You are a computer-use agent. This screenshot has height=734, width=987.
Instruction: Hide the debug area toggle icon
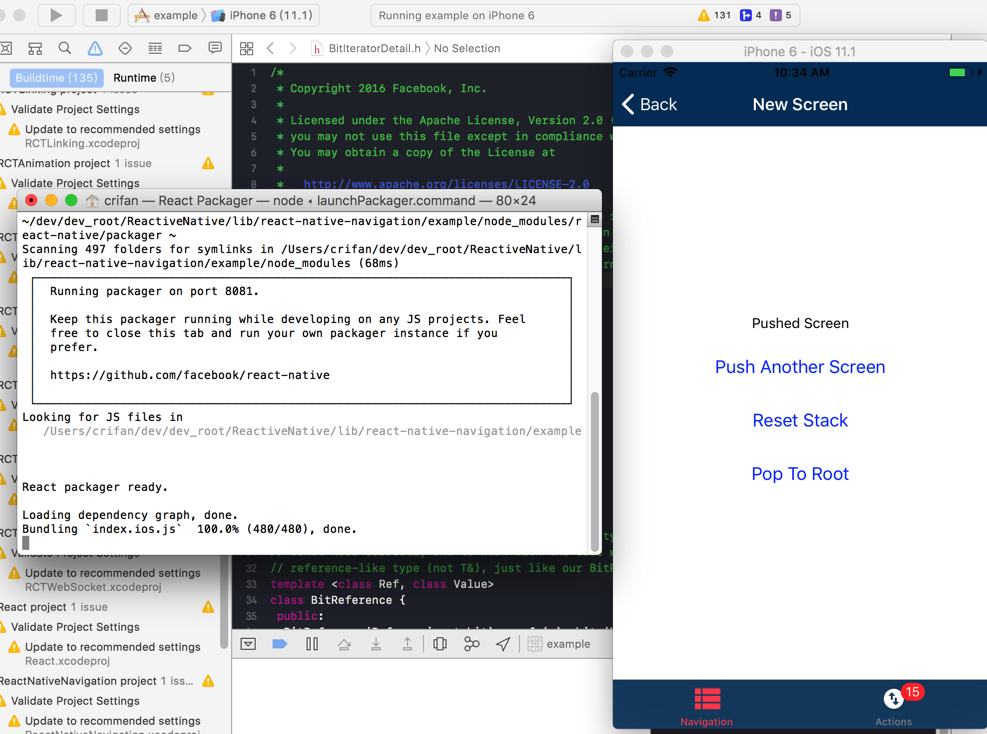(249, 644)
